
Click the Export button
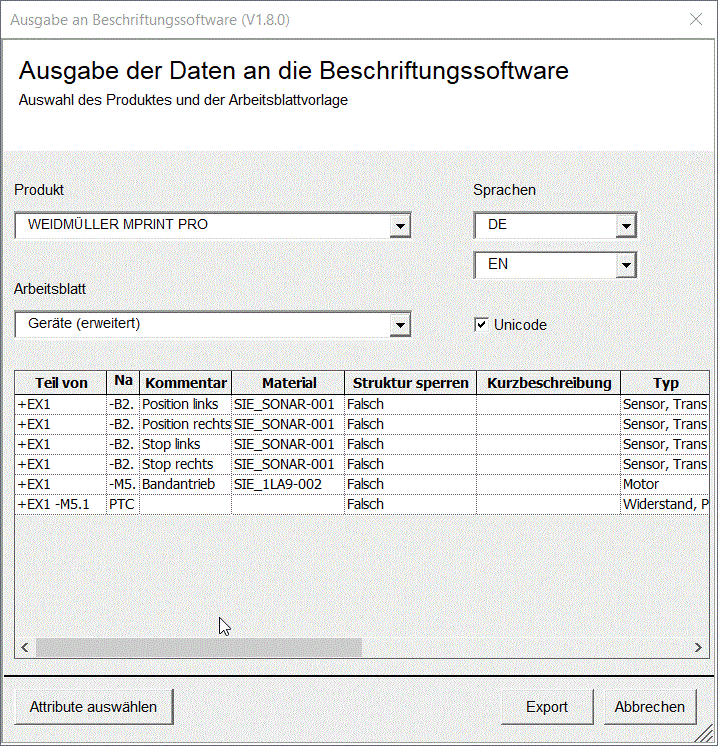point(547,707)
